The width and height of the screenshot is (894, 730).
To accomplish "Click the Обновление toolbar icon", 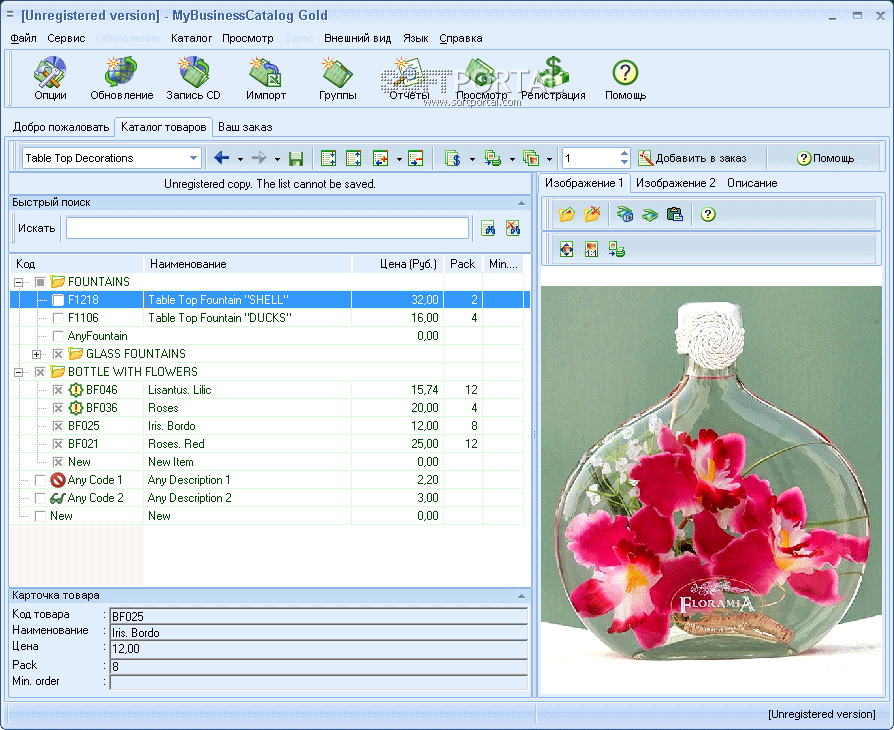I will coord(121,78).
